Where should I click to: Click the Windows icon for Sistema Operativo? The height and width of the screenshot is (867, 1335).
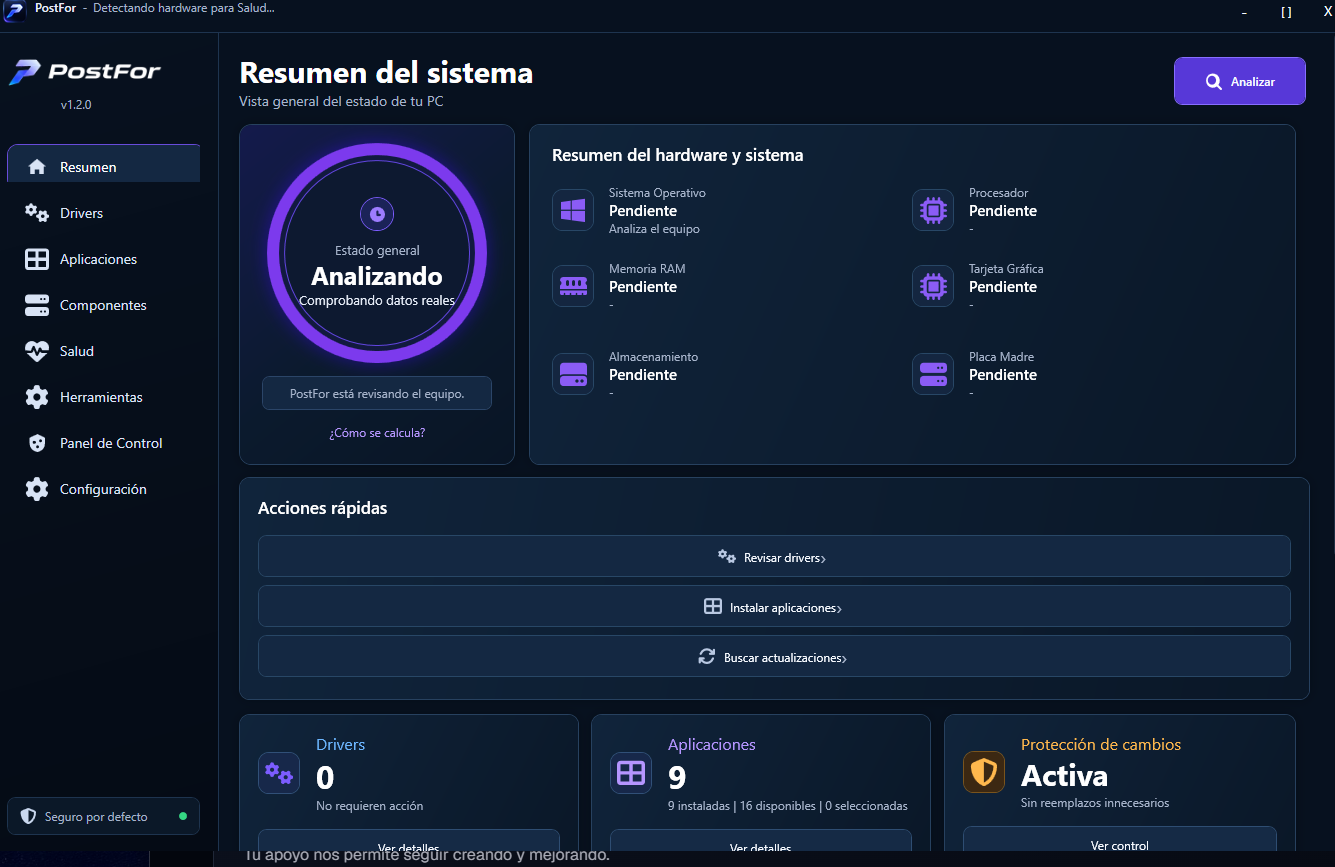click(x=573, y=210)
